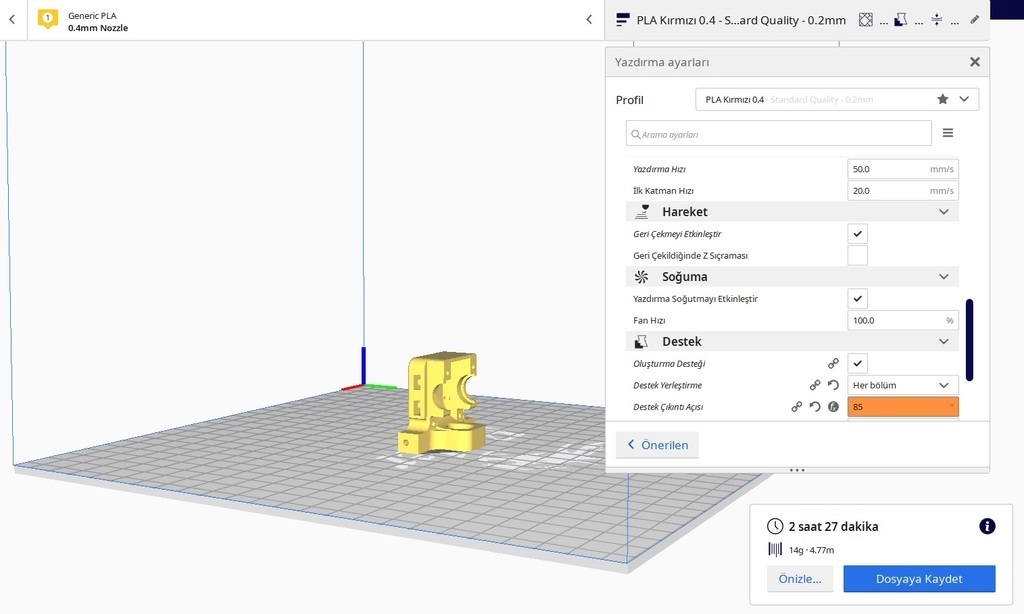Disable the Geri Çekmeyi Etkinleştir checkbox
1024x614 pixels.
pos(857,233)
